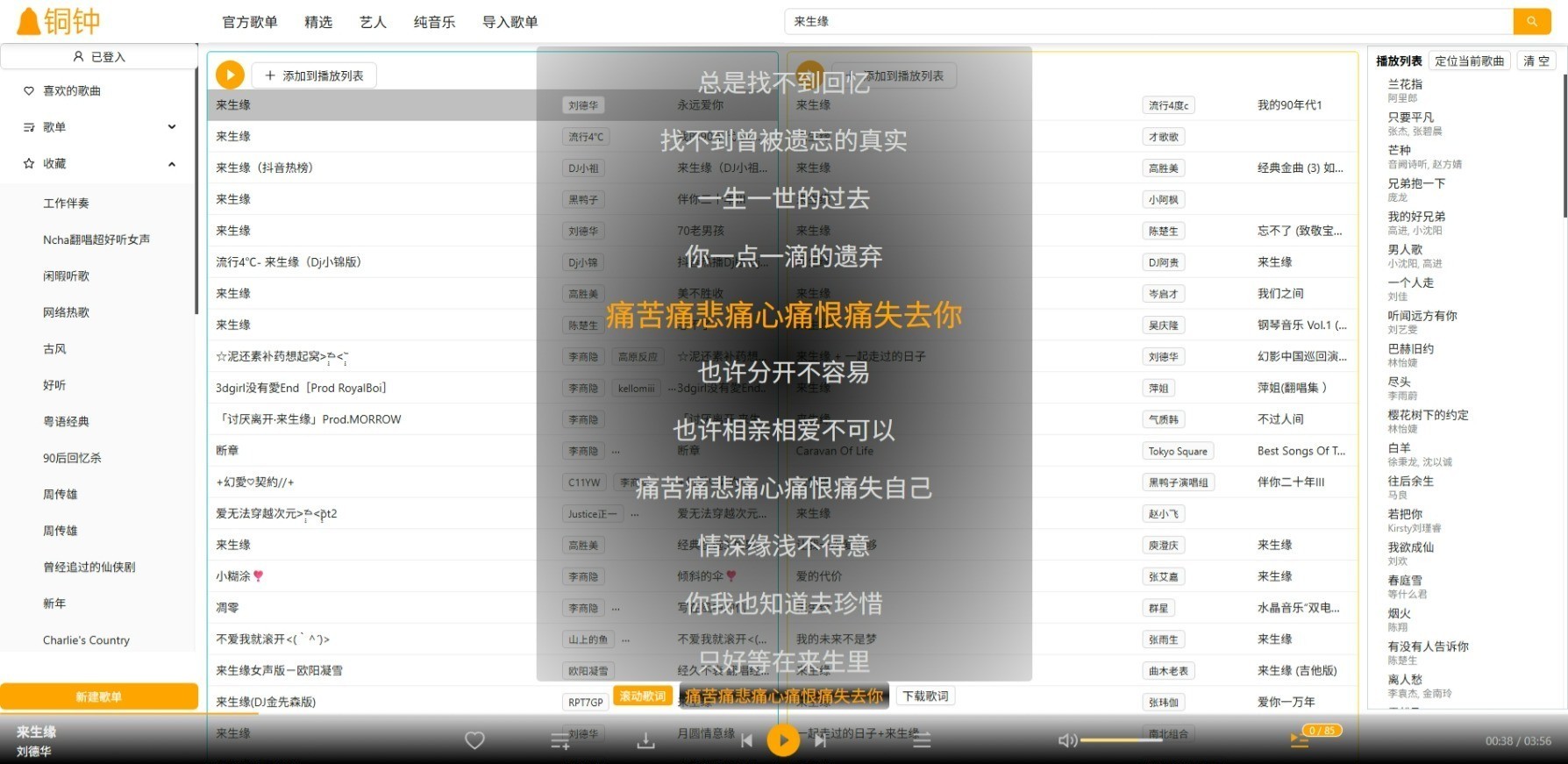Screen dimensions: 1568x764
Task: Play all results using orange play circle
Action: pyautogui.click(x=230, y=75)
